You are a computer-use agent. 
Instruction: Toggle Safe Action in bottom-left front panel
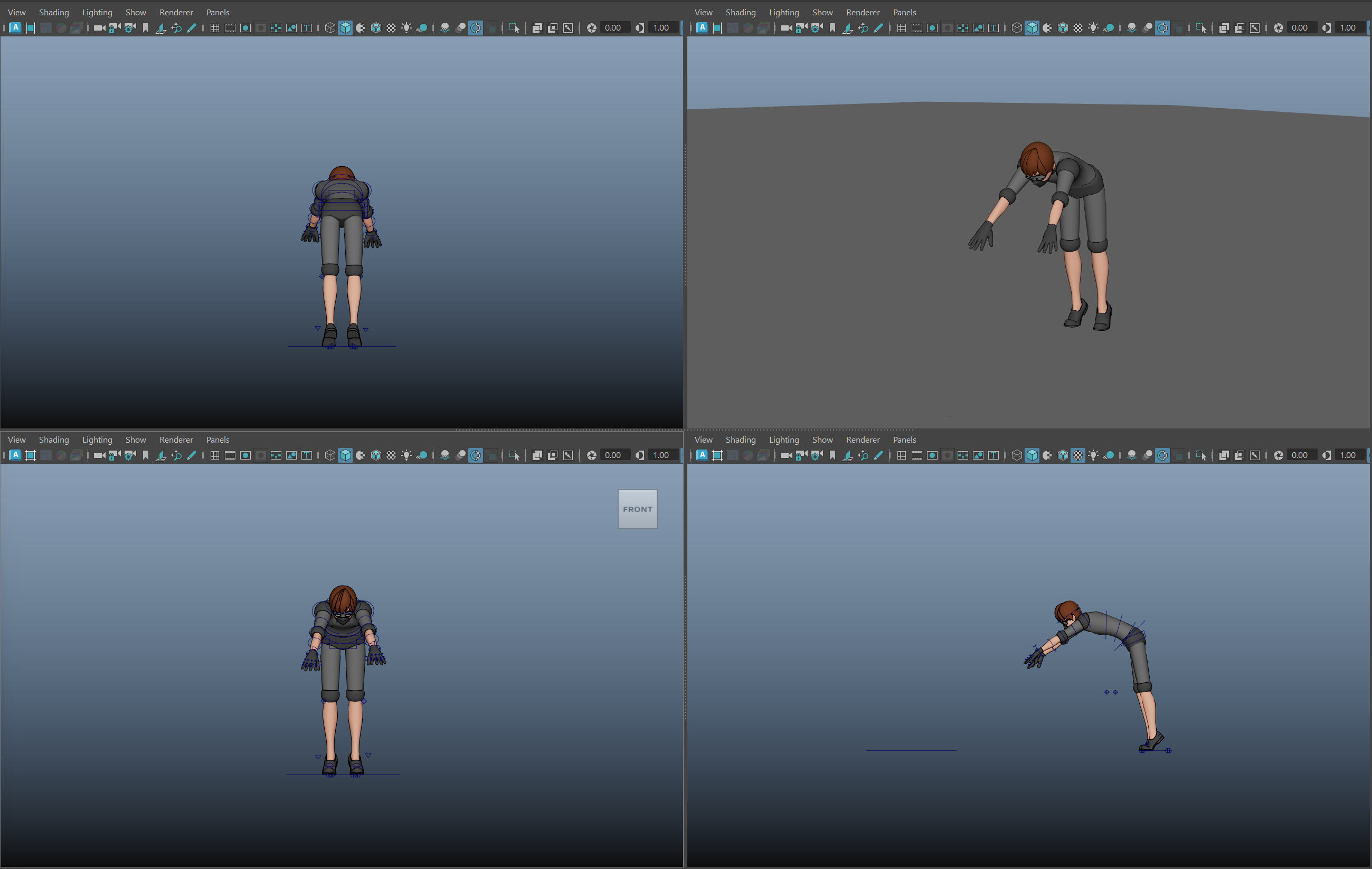(x=291, y=455)
